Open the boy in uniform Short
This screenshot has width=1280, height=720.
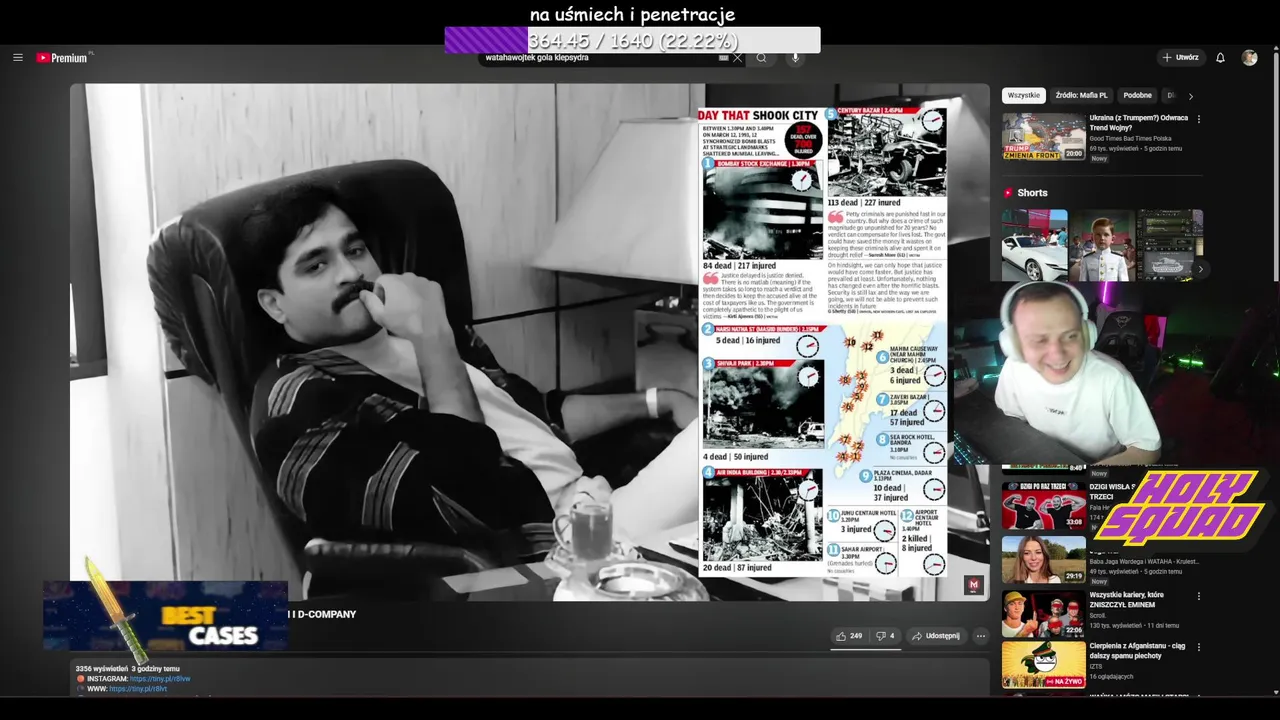[x=1102, y=245]
